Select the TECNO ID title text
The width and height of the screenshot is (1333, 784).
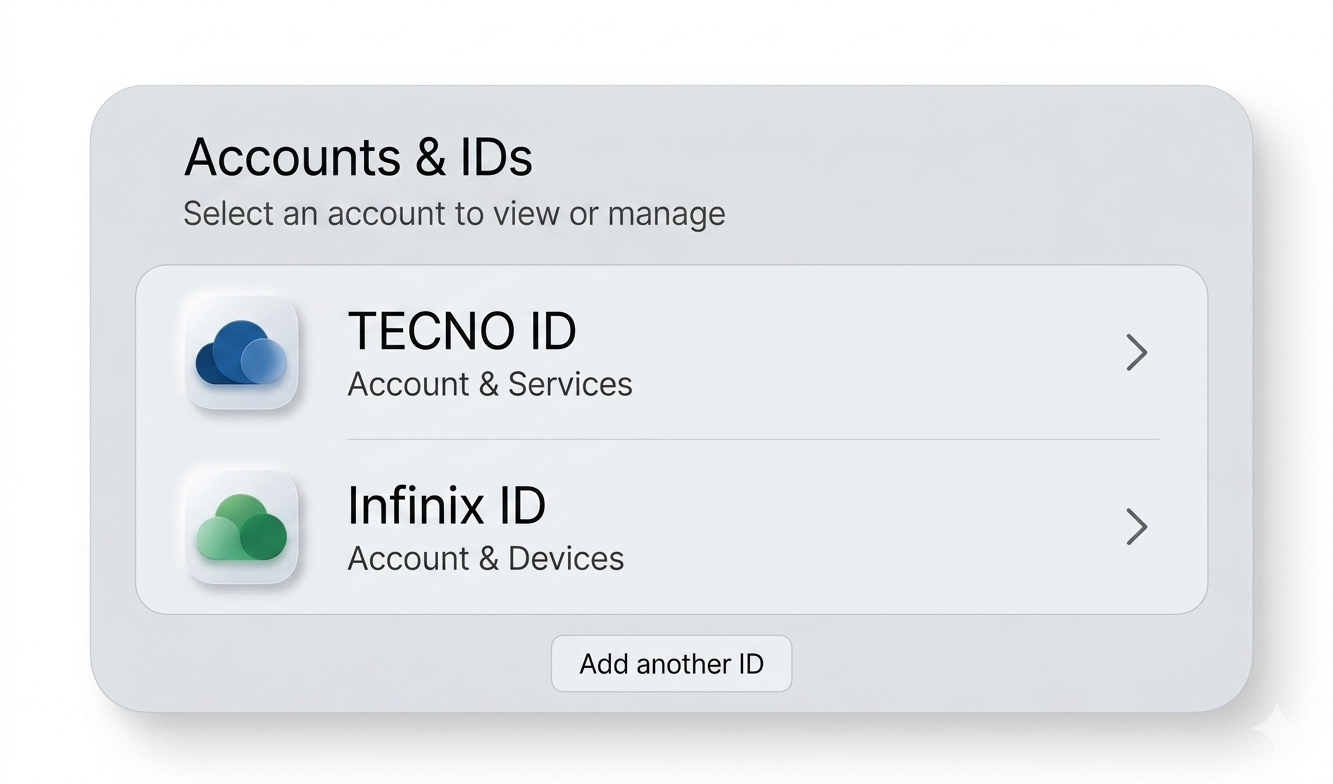pos(462,331)
